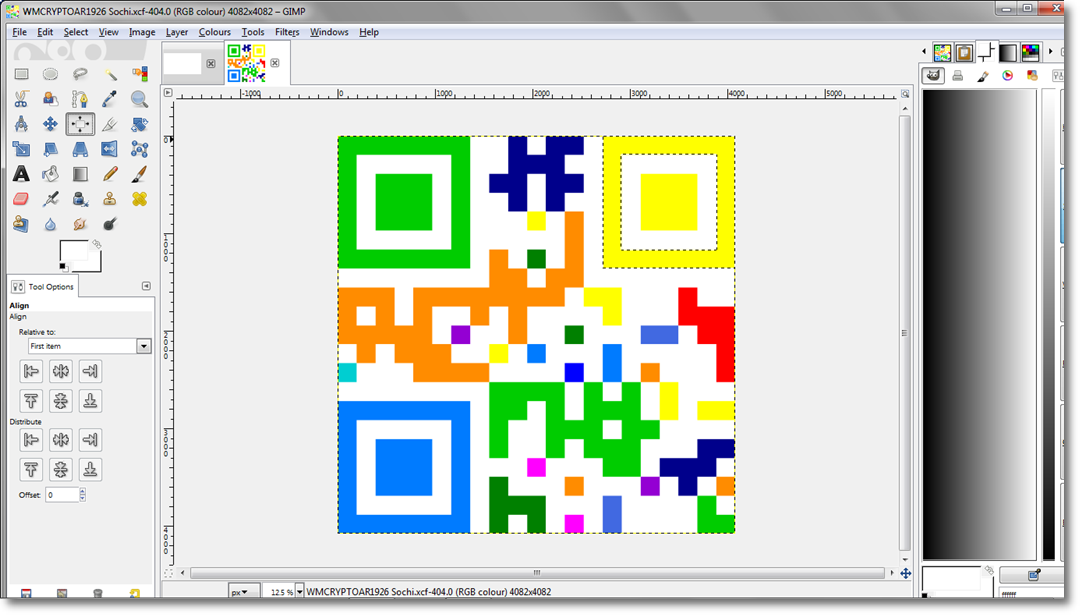Select the Ellipse Select tool
Image resolution: width=1080 pixels, height=615 pixels.
(50, 74)
